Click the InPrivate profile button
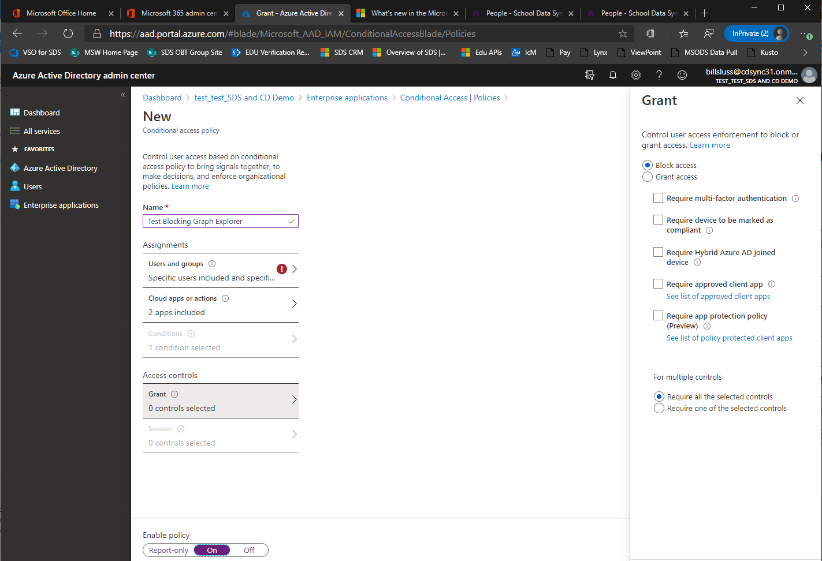The image size is (822, 561). 756,34
